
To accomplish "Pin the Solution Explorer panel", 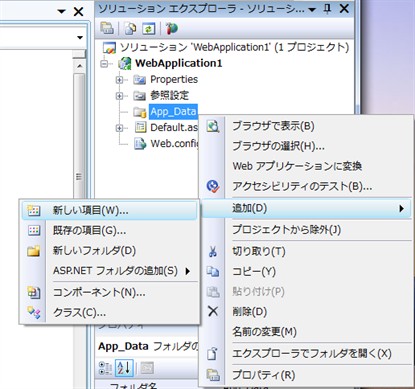I will 327,9.
